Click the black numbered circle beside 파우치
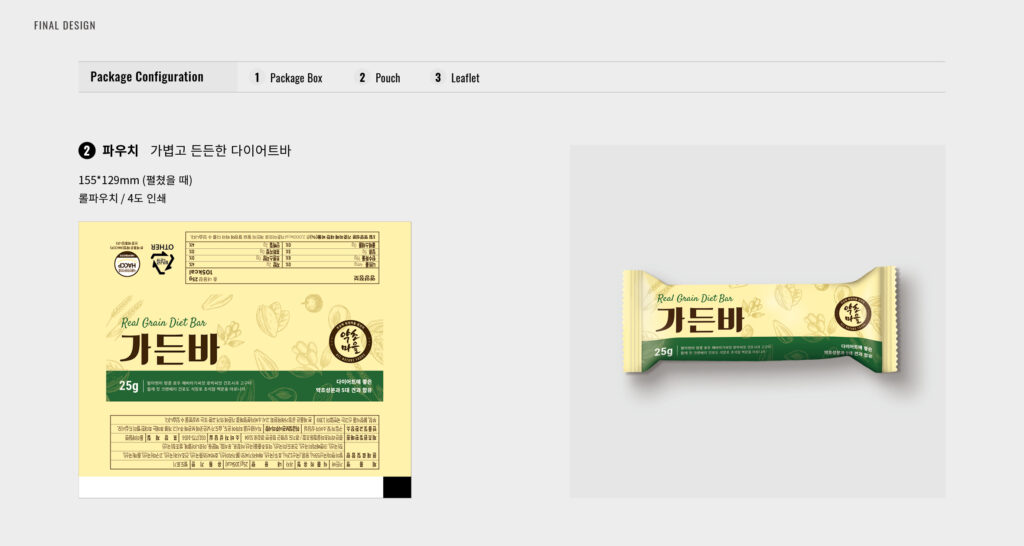This screenshot has width=1024, height=546. [x=87, y=151]
